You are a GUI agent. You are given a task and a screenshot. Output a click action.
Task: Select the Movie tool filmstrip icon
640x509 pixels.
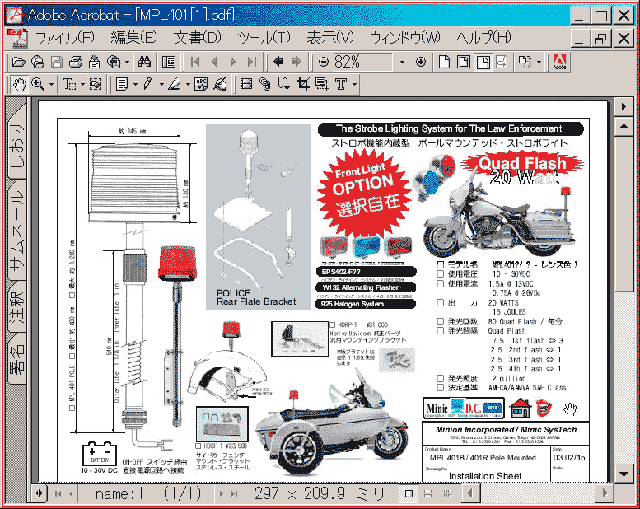coord(246,84)
